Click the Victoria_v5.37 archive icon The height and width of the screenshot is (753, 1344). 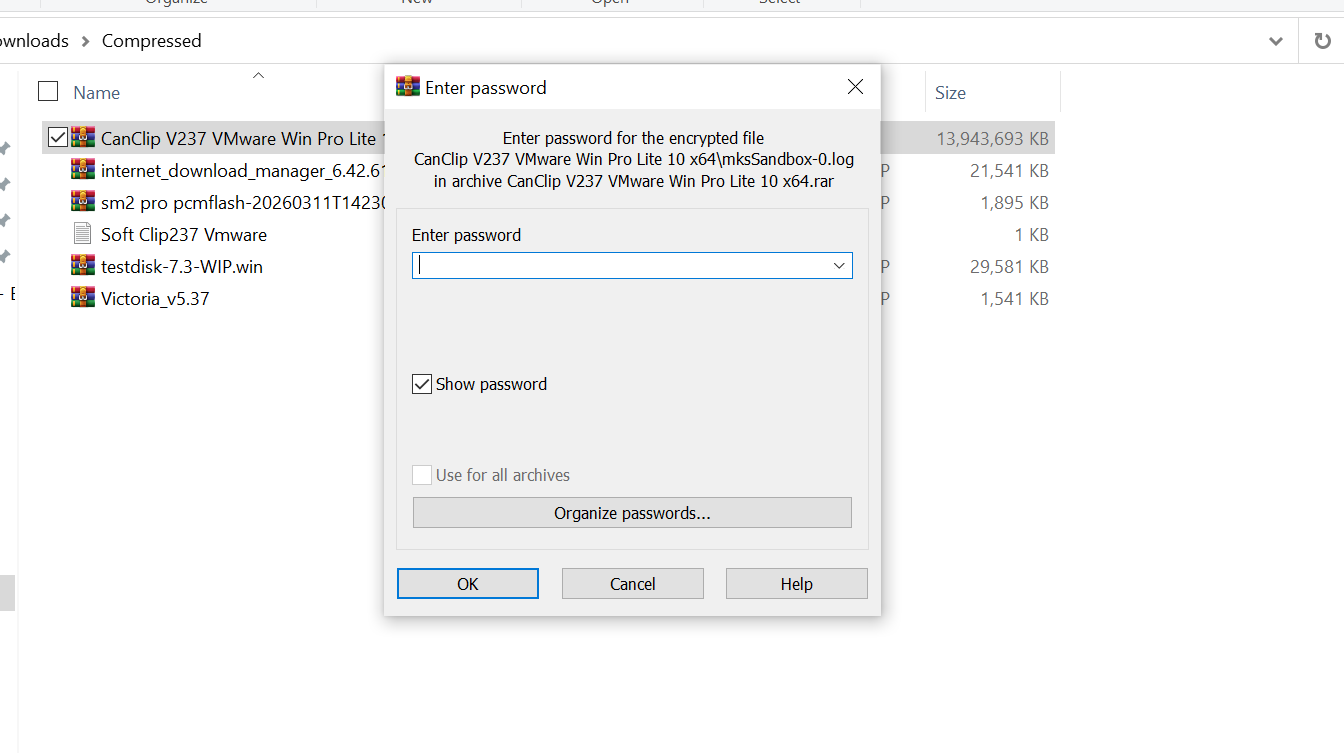(x=83, y=298)
